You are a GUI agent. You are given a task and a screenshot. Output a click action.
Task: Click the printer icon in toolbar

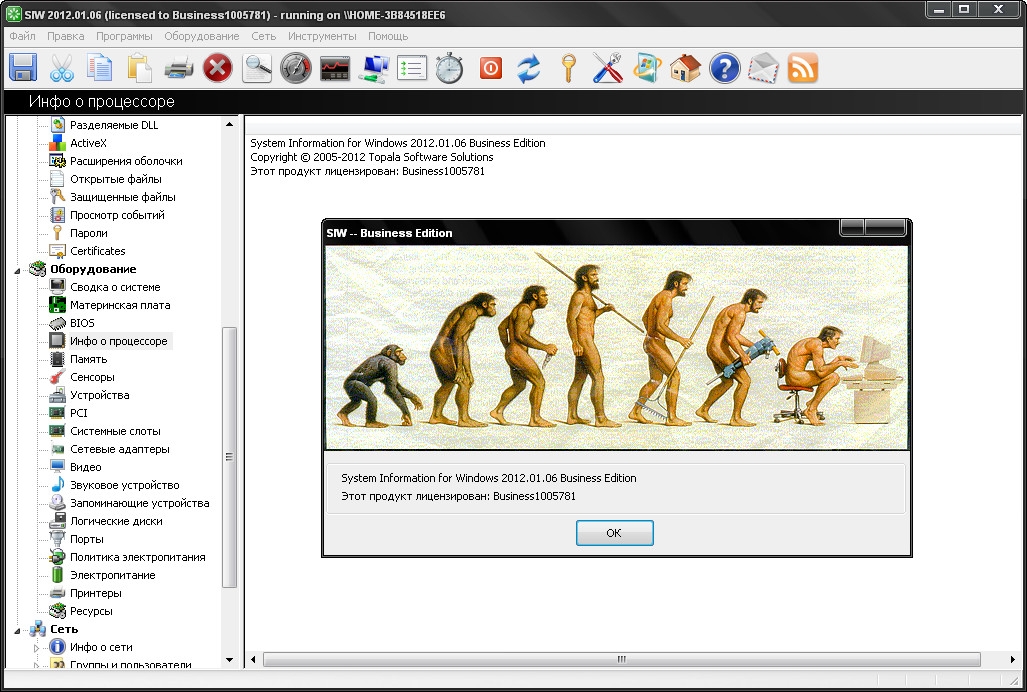coord(179,68)
